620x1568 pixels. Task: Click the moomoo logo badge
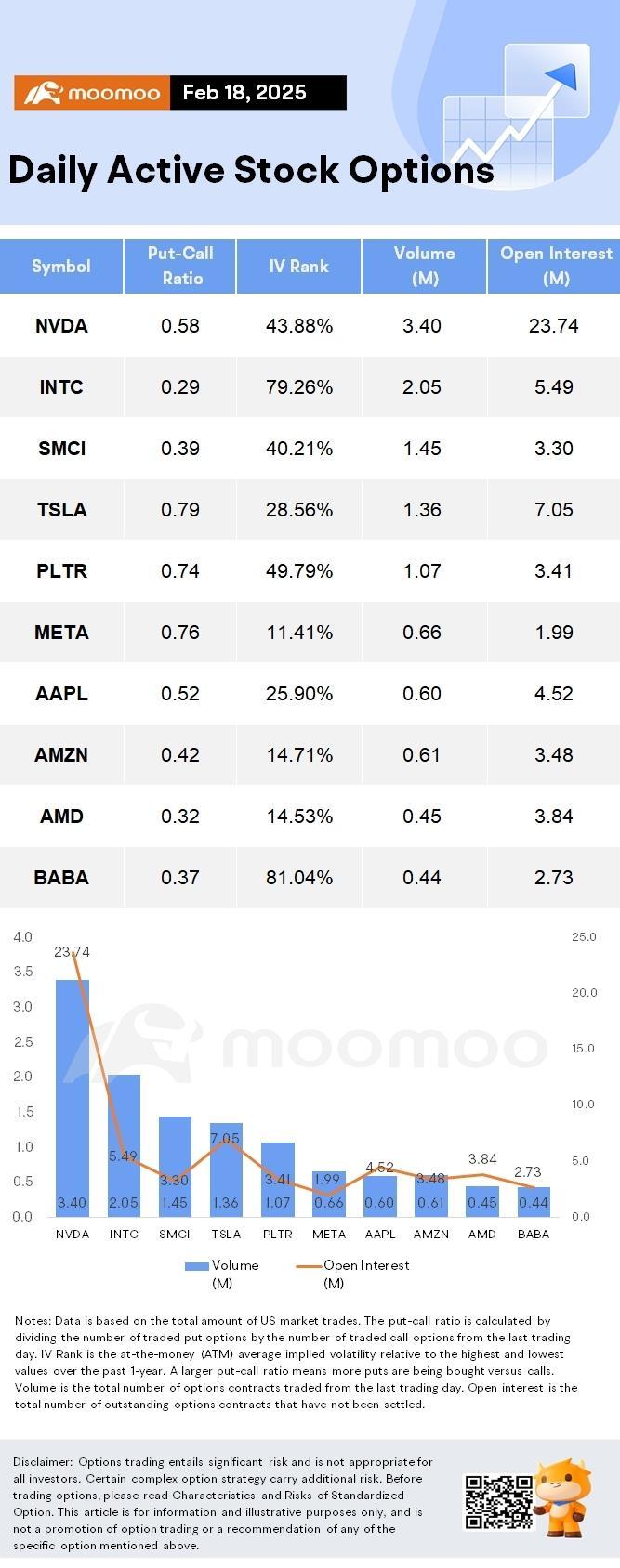pyautogui.click(x=92, y=93)
